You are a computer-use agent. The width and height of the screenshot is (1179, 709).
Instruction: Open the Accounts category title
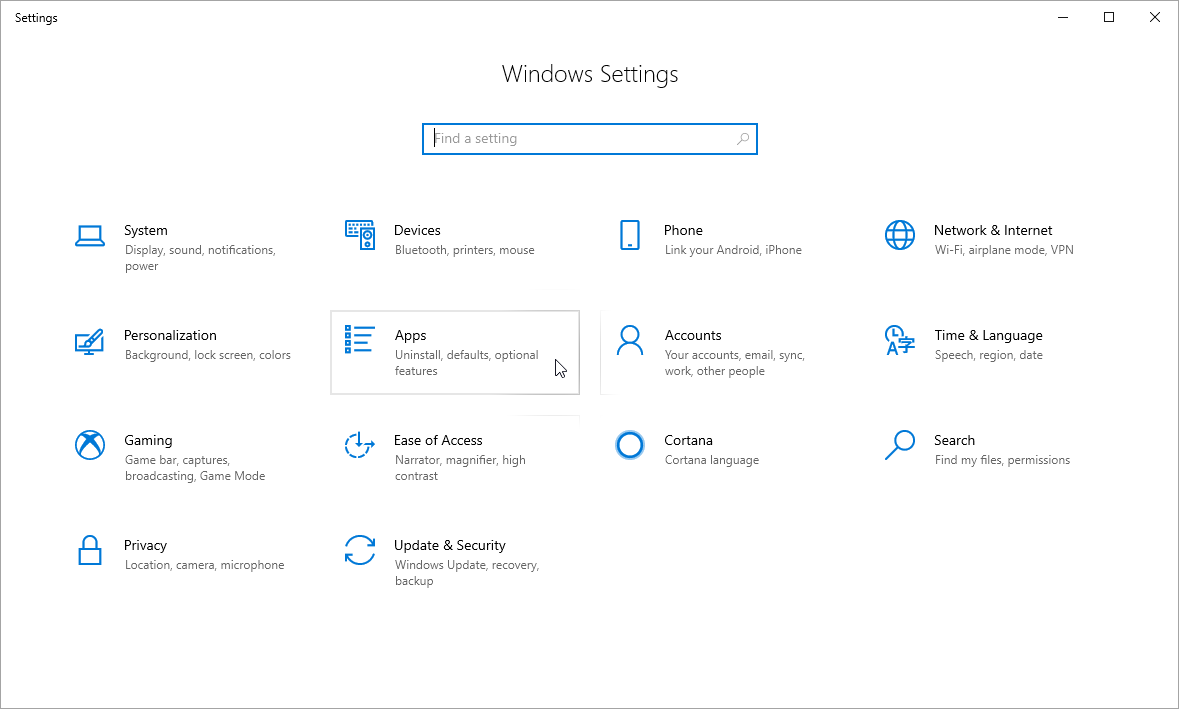(693, 335)
